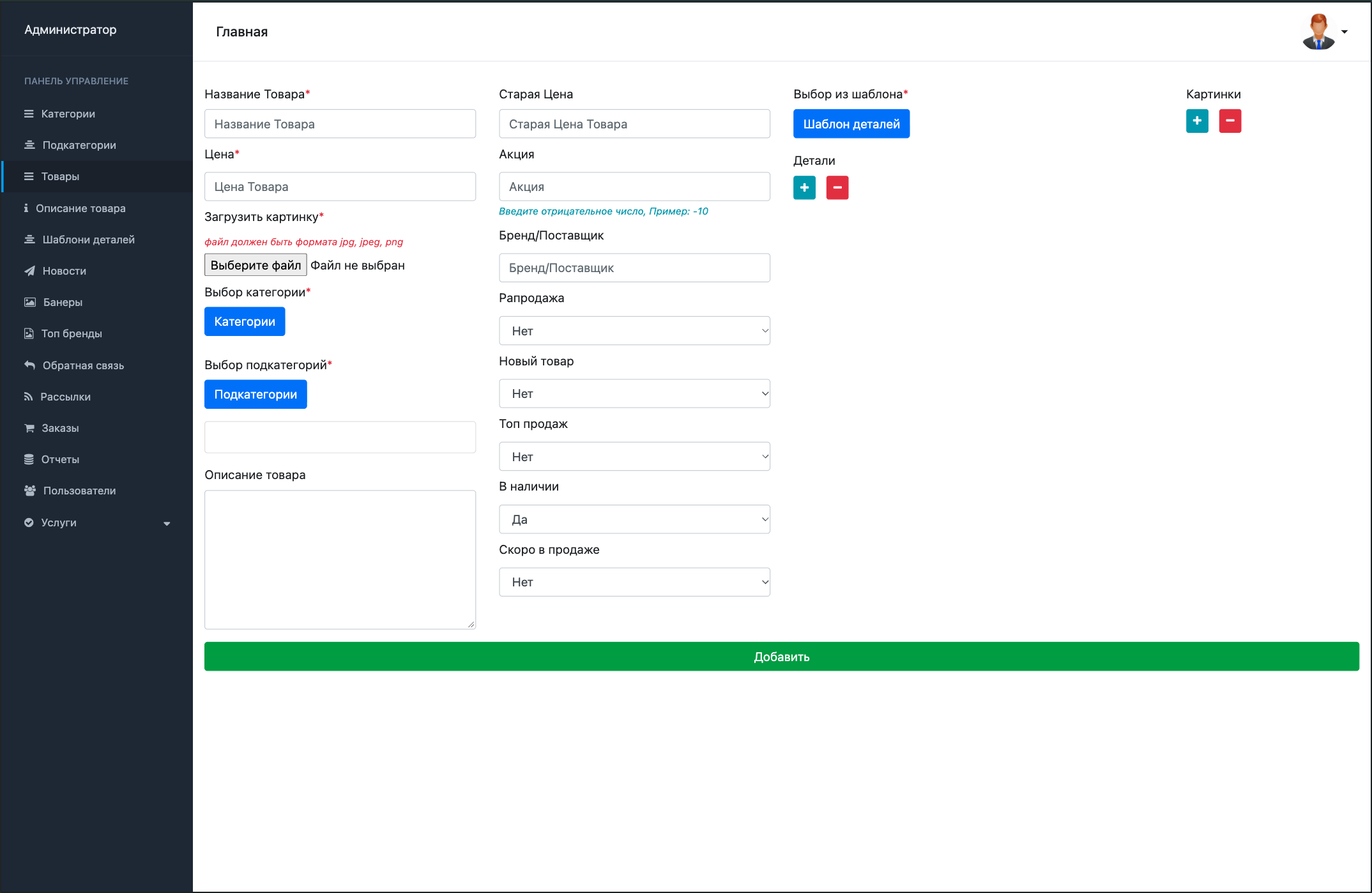
Task: Remove a detail with Детали minus button
Action: point(837,188)
